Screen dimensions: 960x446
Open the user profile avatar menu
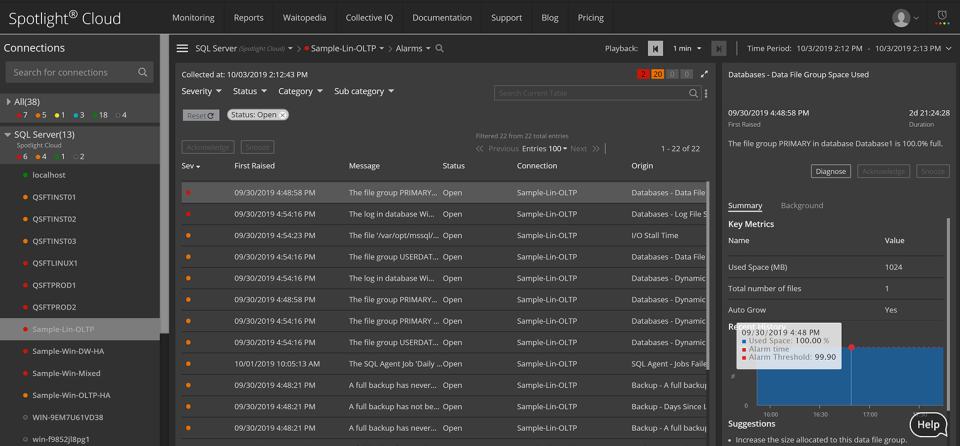pyautogui.click(x=902, y=18)
